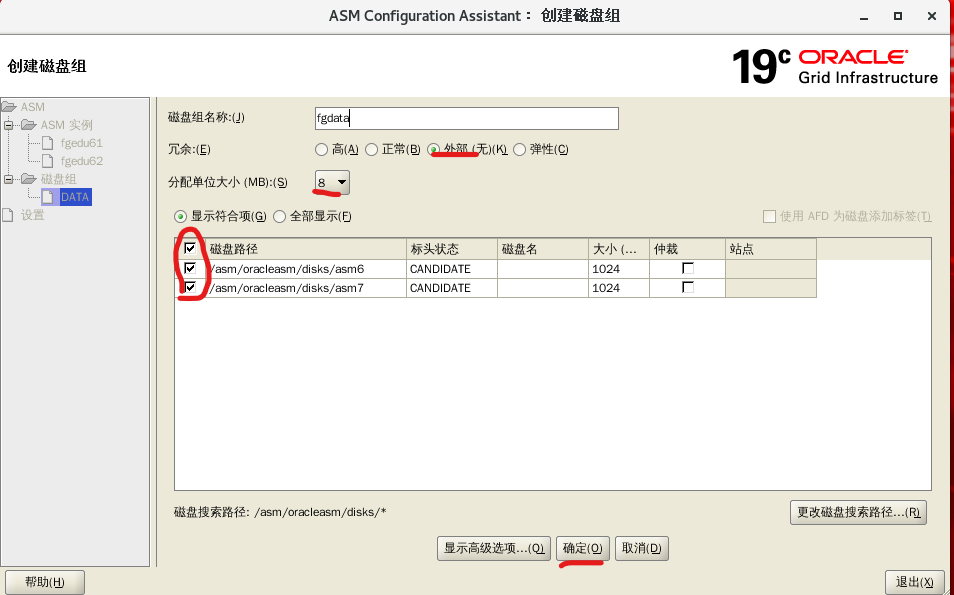Select 弹性 redundancy radio button
954x595 pixels.
point(520,150)
